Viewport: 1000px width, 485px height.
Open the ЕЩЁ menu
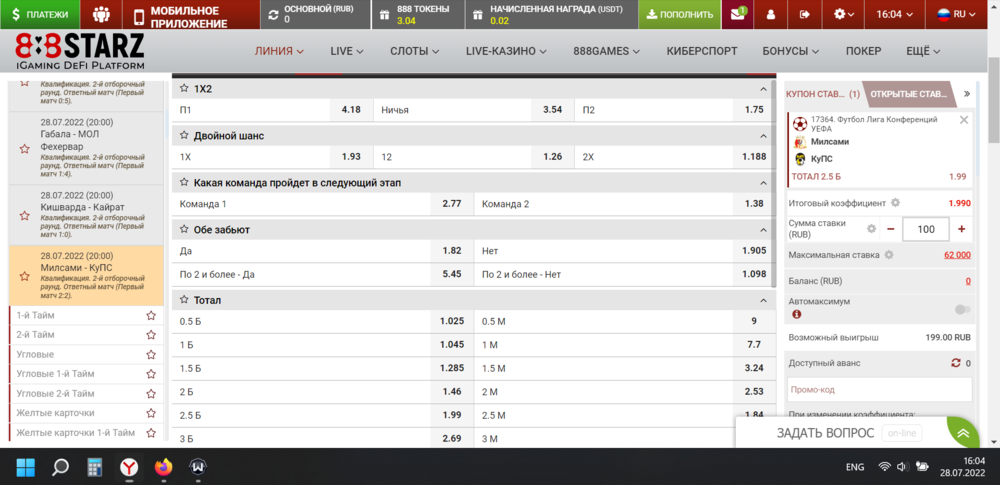[x=923, y=52]
